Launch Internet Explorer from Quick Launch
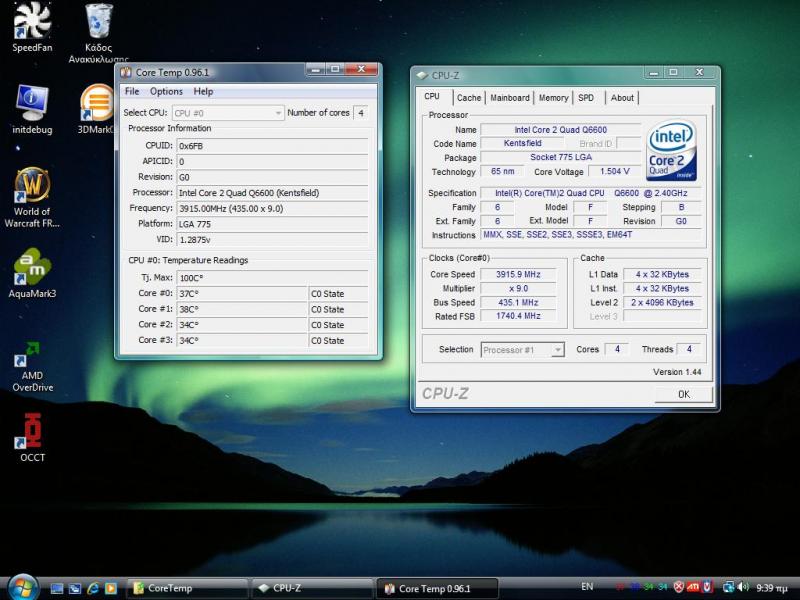Viewport: 800px width, 600px height. click(x=93, y=588)
